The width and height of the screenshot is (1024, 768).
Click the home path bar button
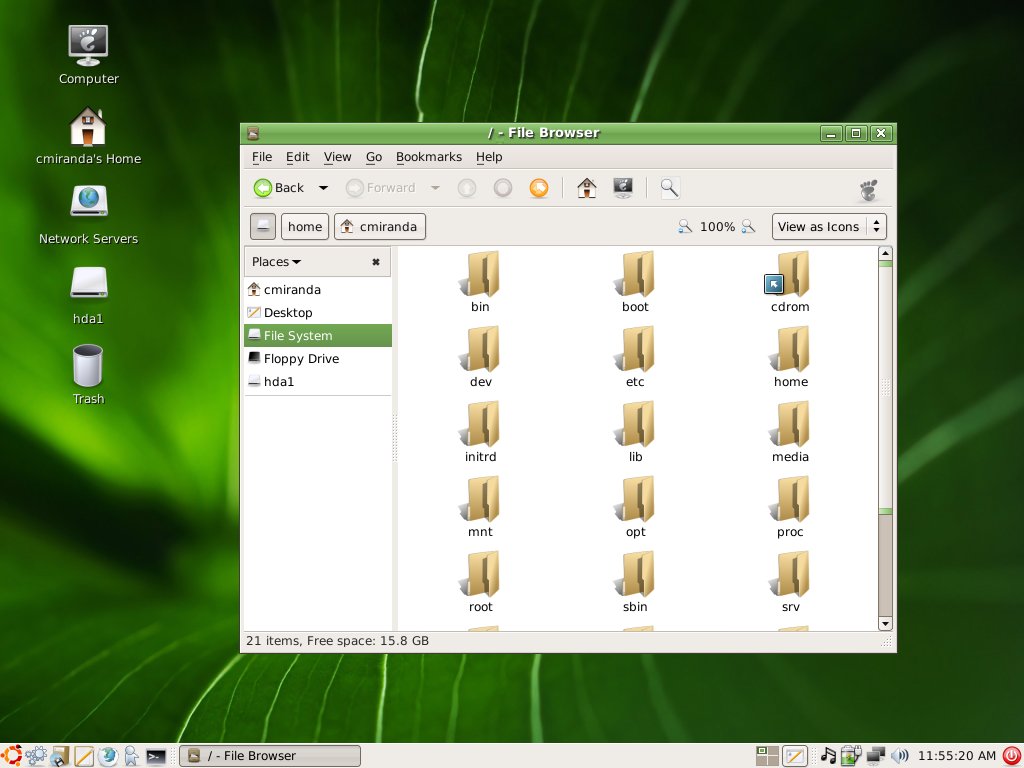point(305,227)
